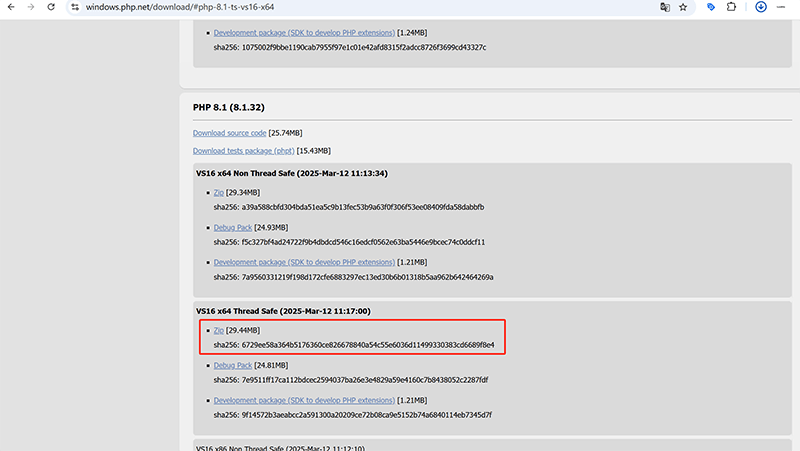This screenshot has height=451, width=800.
Task: Click the [25.74MB] source code size text
Action: (x=285, y=133)
